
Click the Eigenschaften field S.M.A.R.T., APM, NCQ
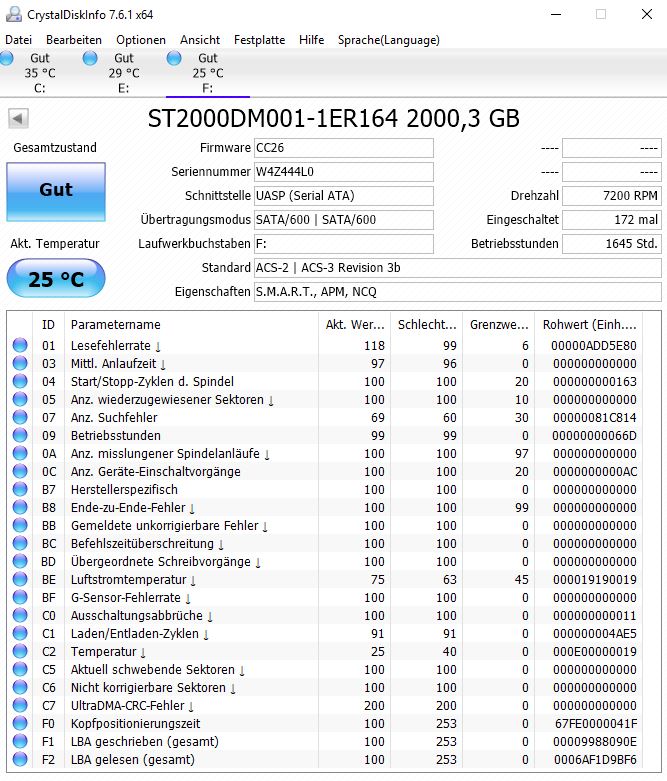coord(458,291)
